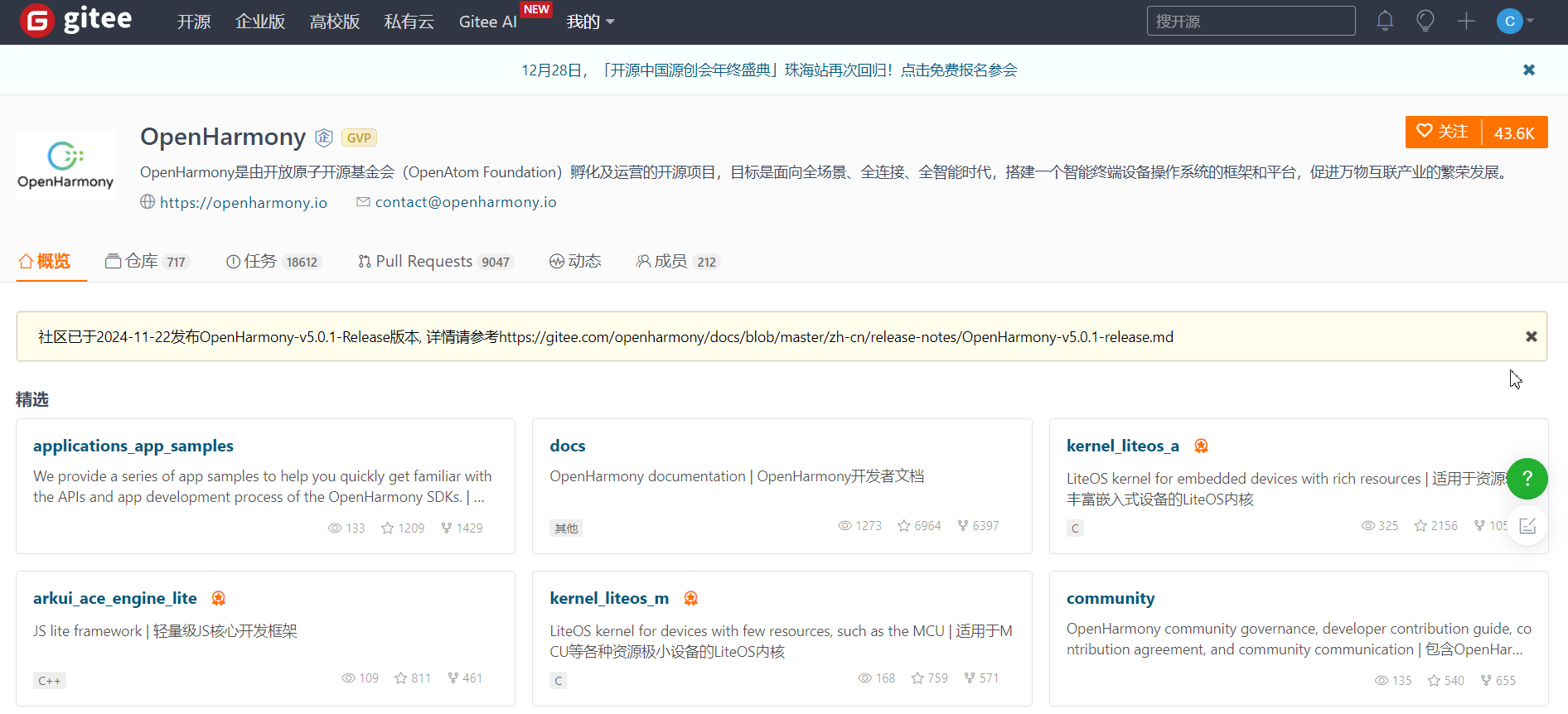Switch to the 任务 tab
The height and width of the screenshot is (714, 1568).
click(273, 261)
